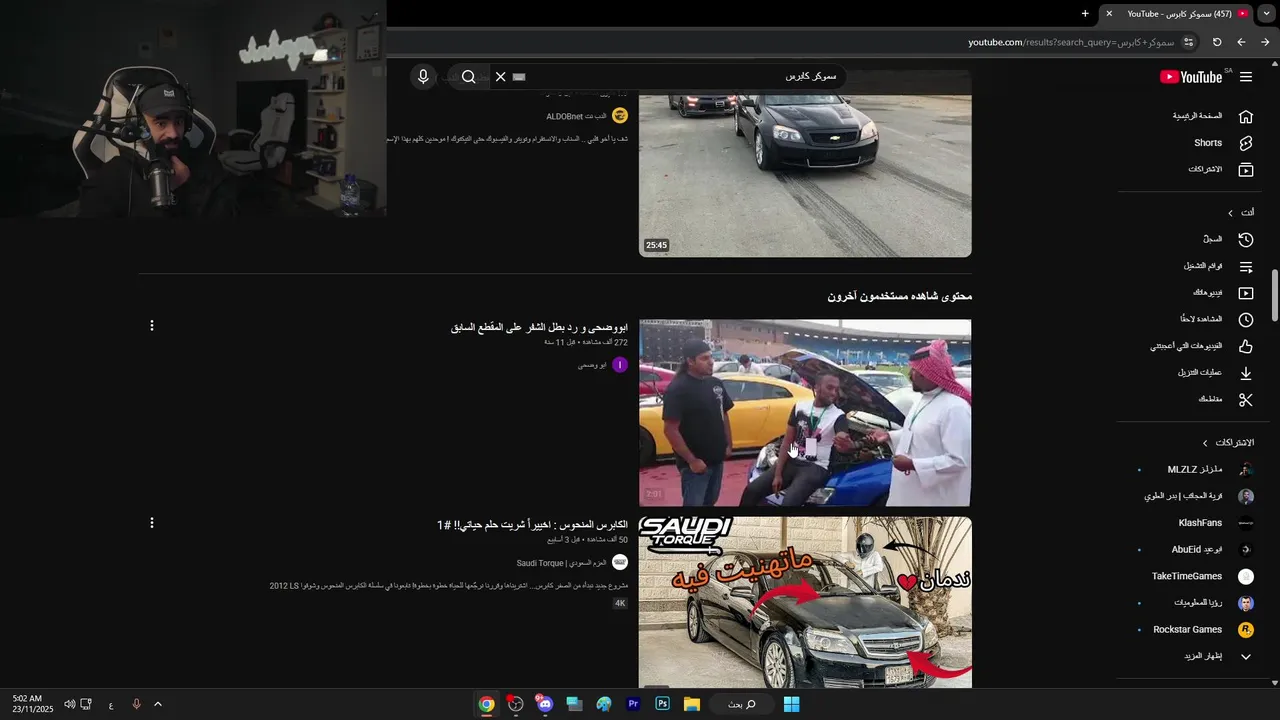The image size is (1280, 720).
Task: Open a new Chrome tab
Action: 1085,14
